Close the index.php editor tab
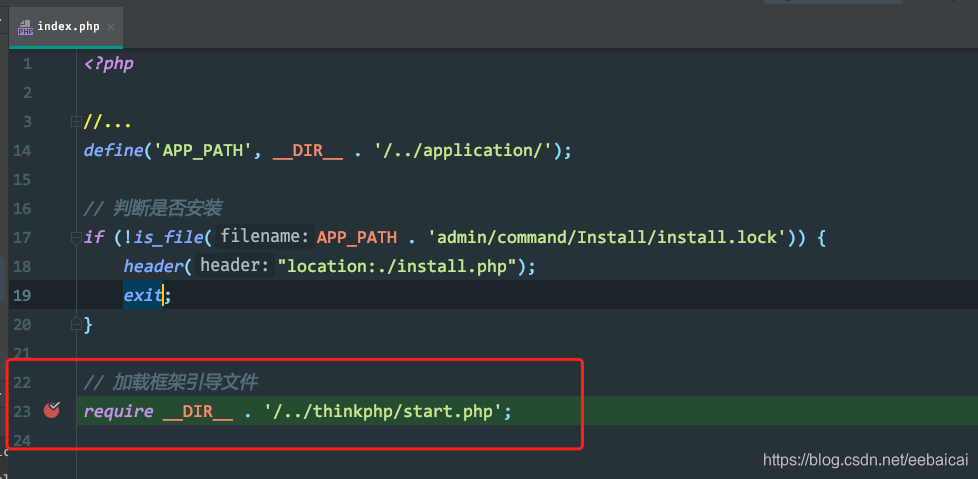This screenshot has width=978, height=479. (x=111, y=27)
